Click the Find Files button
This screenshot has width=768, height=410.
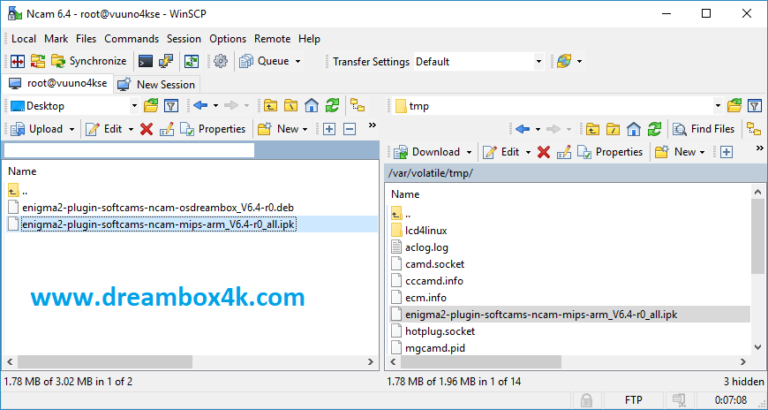pos(704,129)
